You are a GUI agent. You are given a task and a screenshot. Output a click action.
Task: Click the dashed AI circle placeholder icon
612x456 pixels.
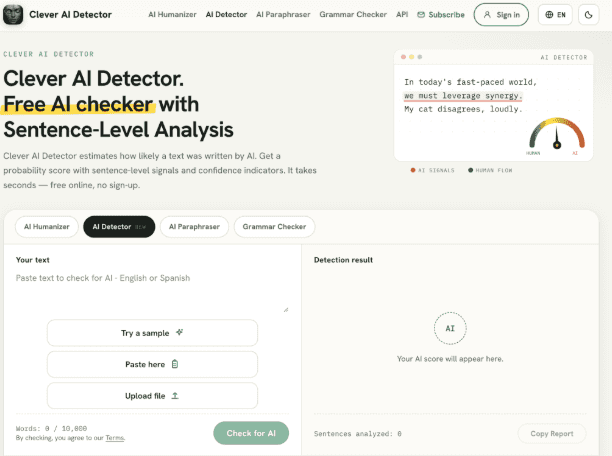pyautogui.click(x=450, y=328)
